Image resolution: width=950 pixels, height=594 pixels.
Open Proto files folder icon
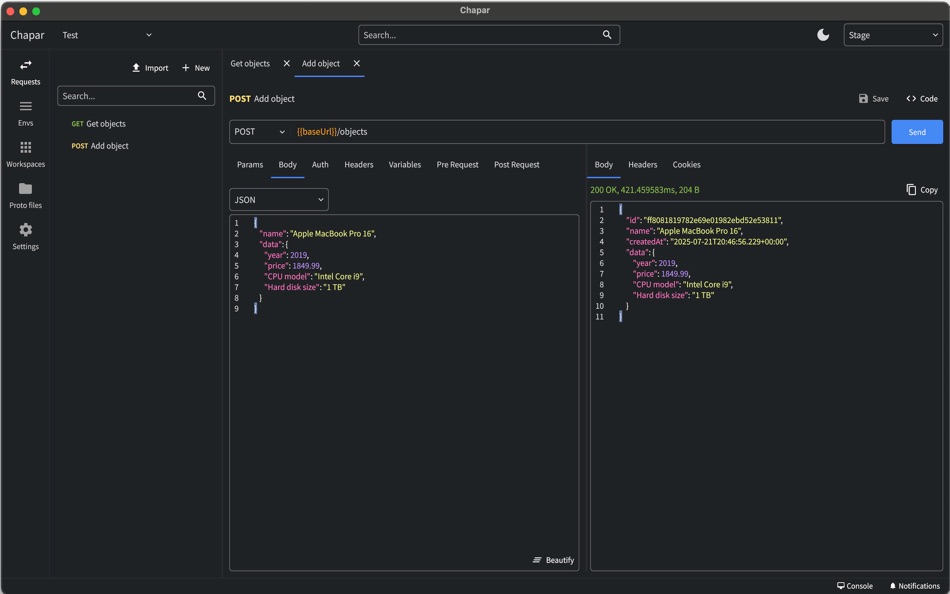coord(25,195)
